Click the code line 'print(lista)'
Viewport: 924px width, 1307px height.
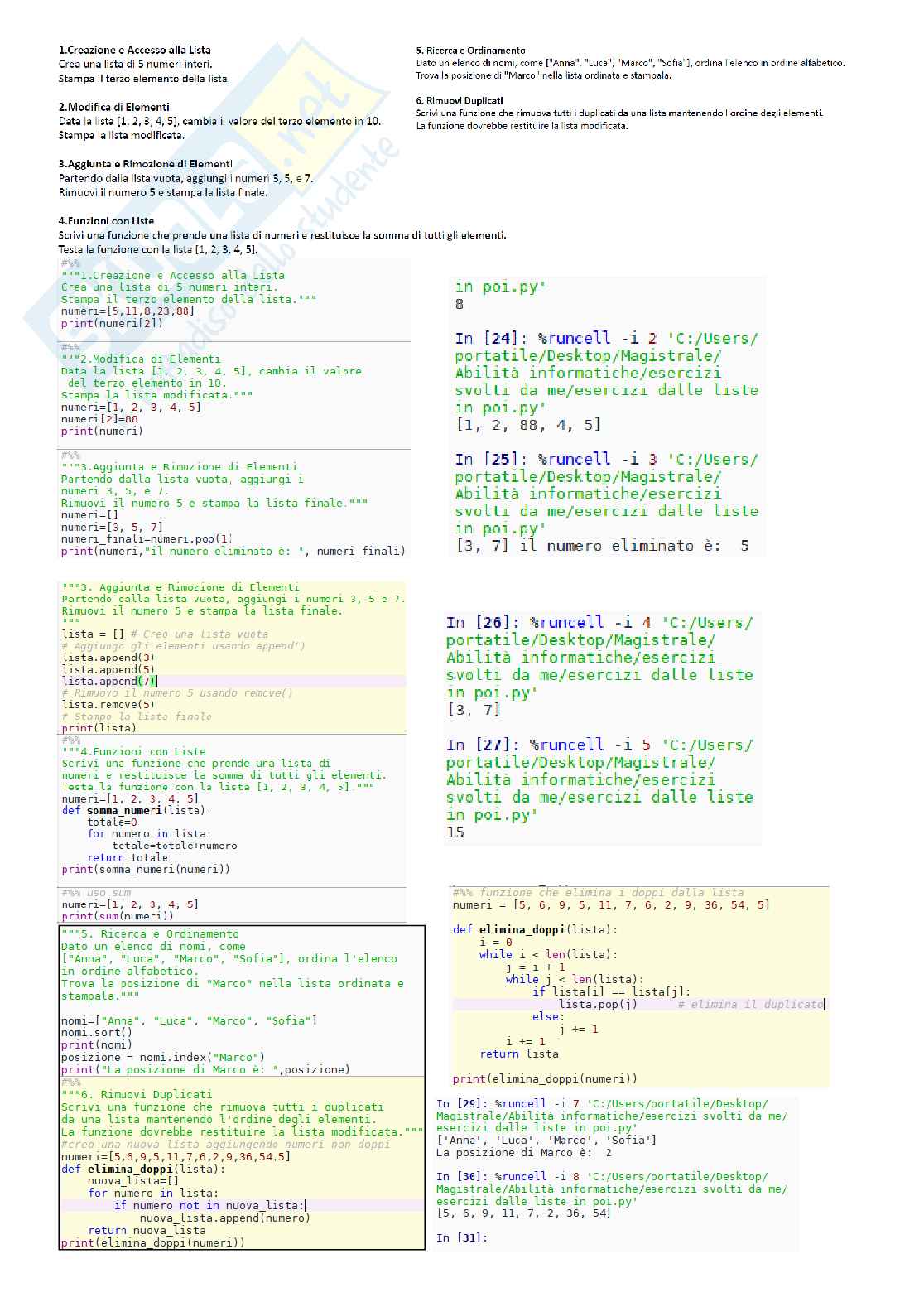point(99,728)
